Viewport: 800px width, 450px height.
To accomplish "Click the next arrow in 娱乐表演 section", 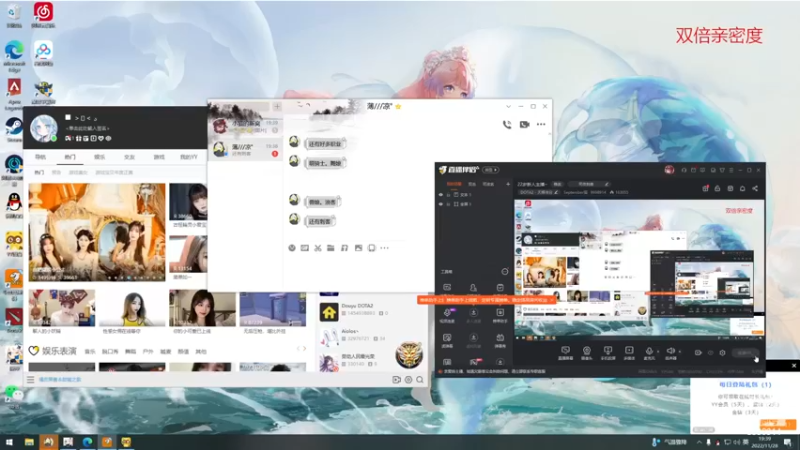I will coord(305,349).
